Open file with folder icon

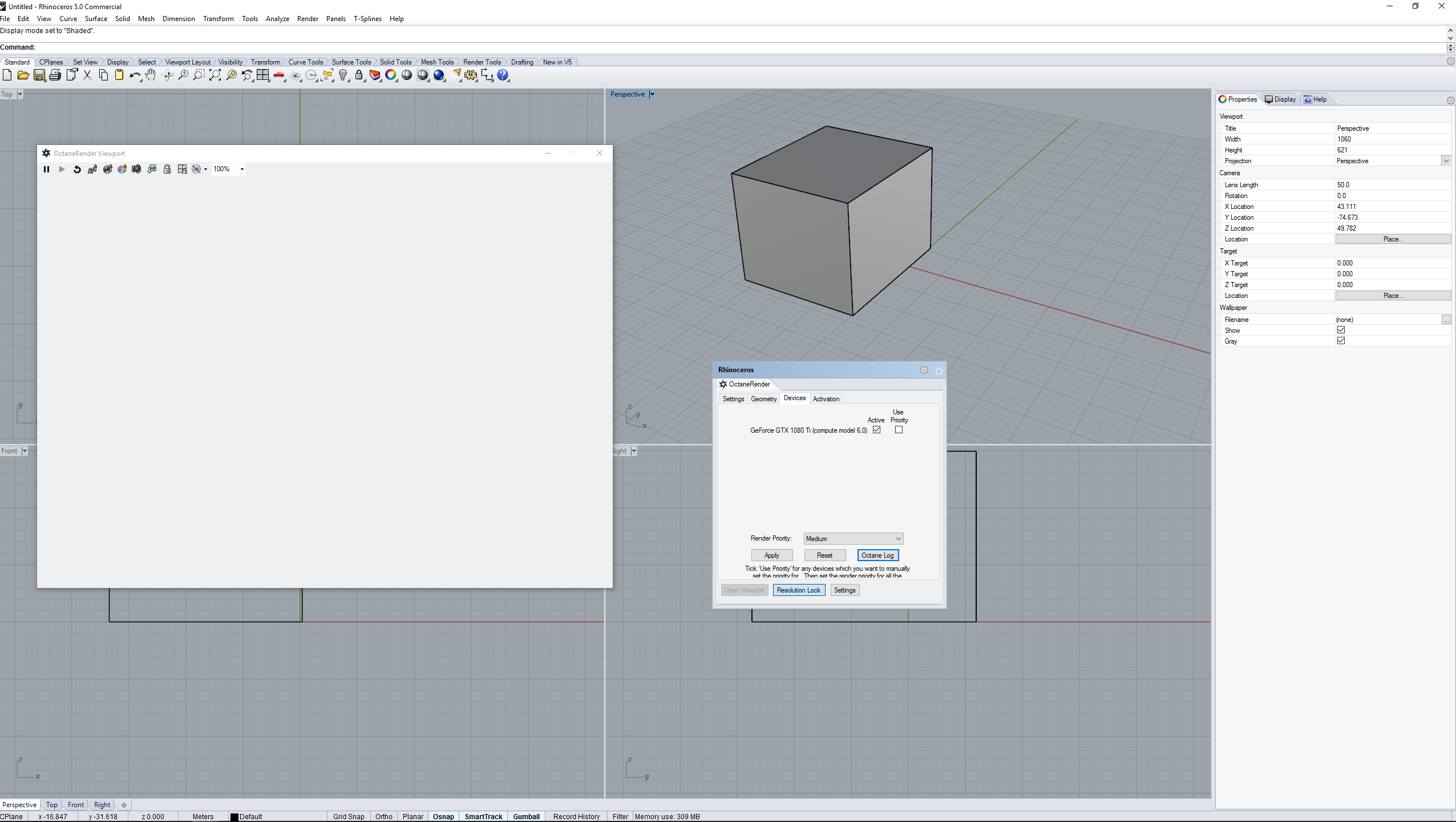tap(23, 75)
